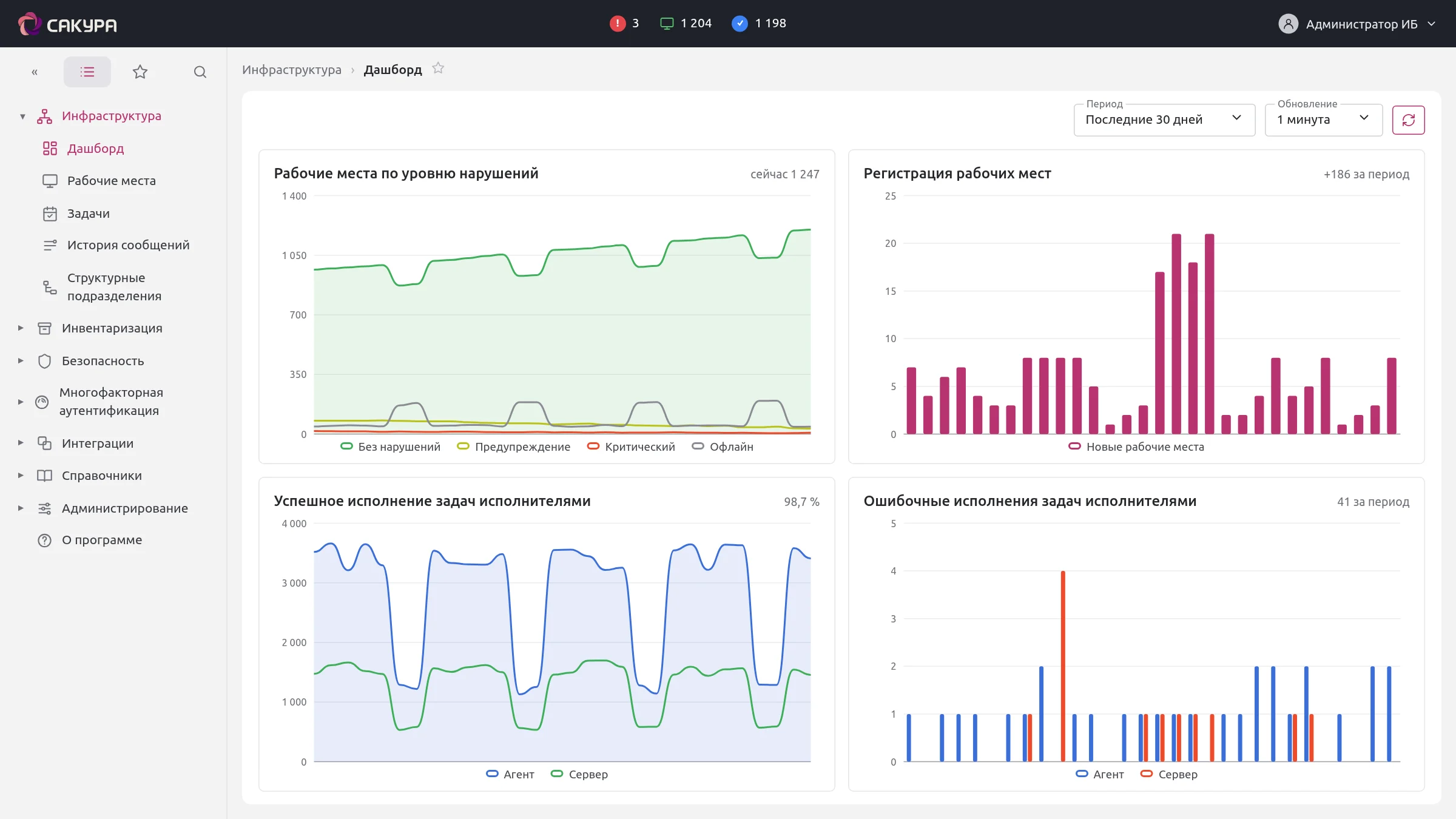Viewport: 1456px width, 819px height.
Task: Open the Задачи menu item
Action: click(x=89, y=214)
